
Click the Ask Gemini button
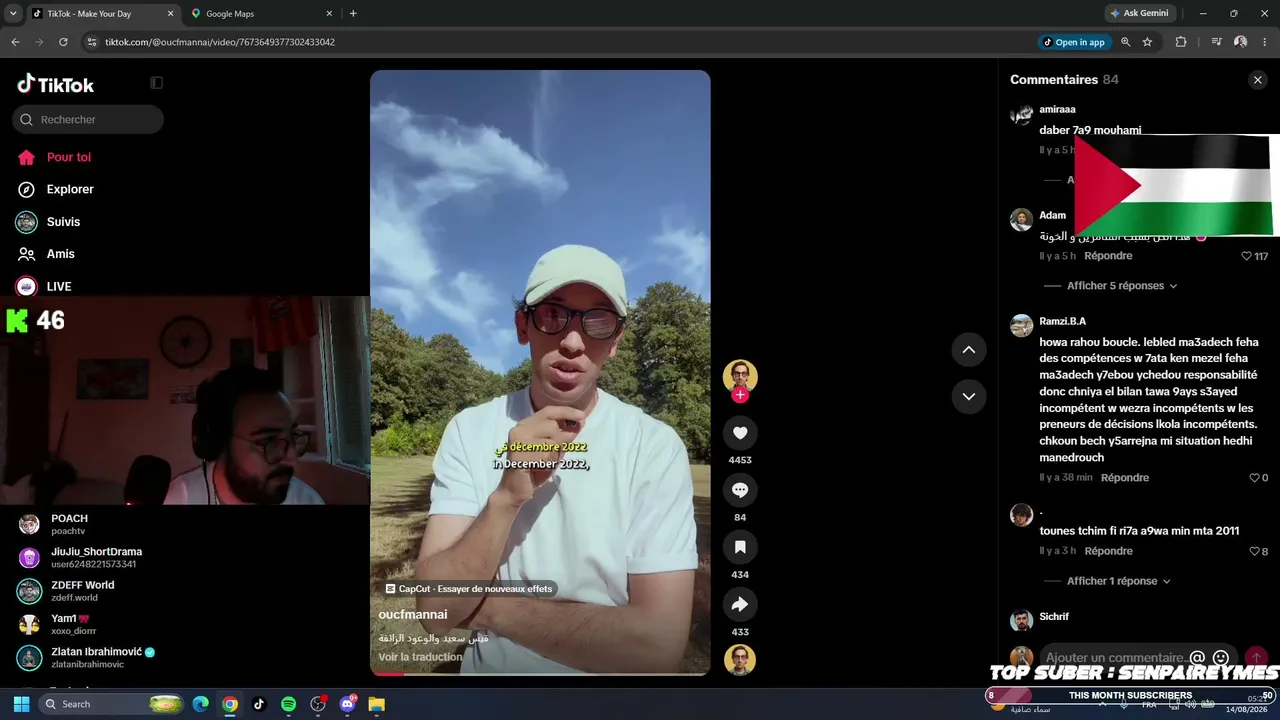point(1139,14)
